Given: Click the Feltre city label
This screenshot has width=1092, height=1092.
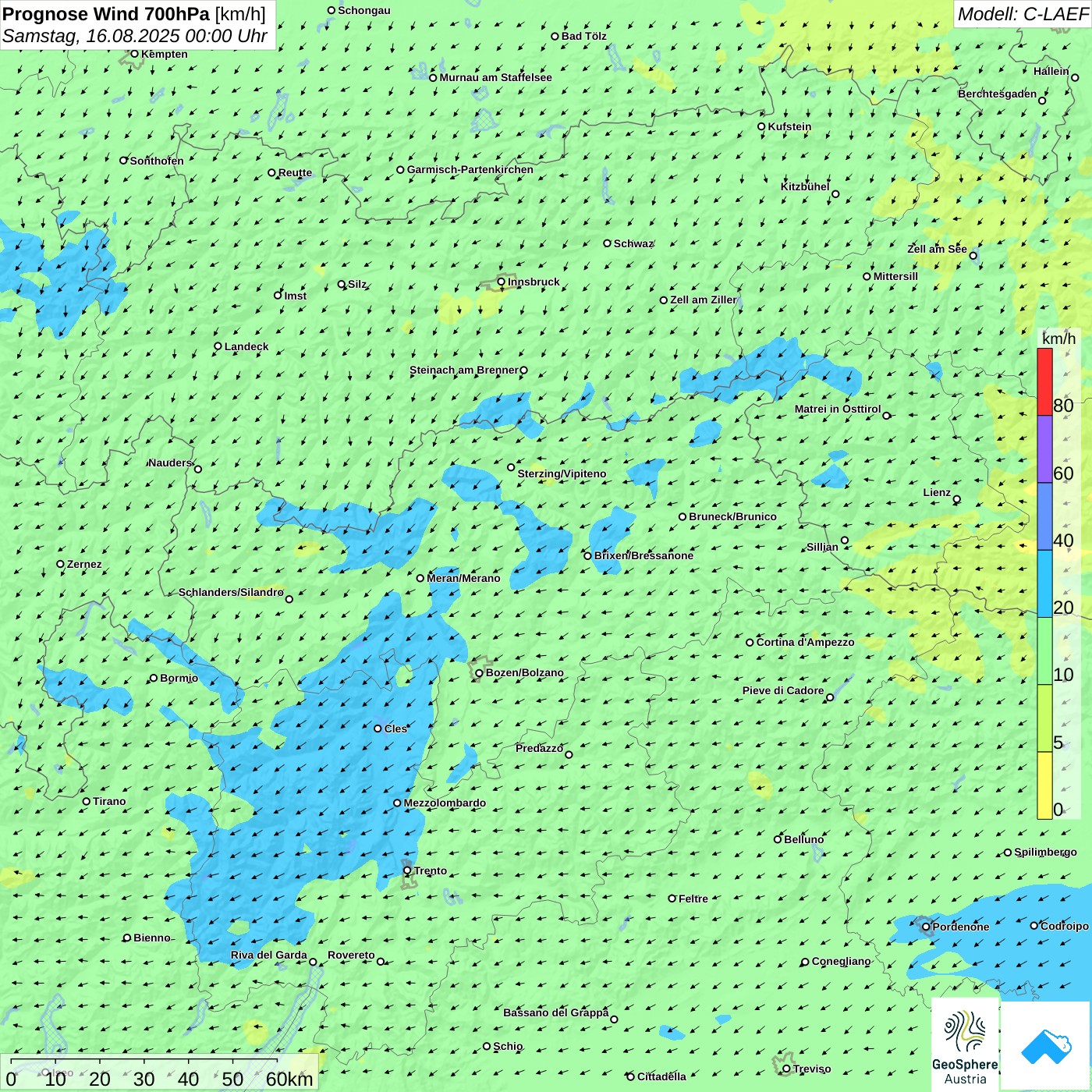Looking at the screenshot, I should point(693,899).
